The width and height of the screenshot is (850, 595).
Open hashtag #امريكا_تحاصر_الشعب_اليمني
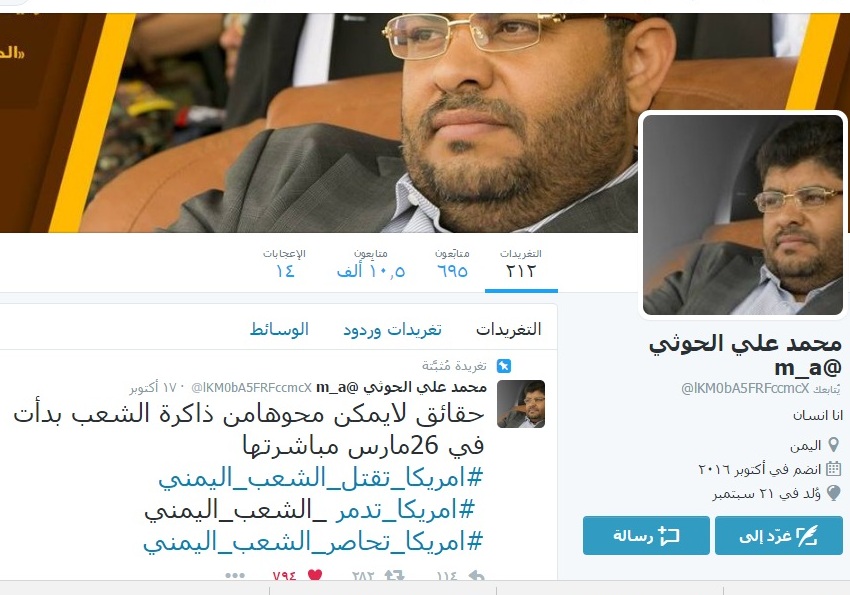(x=313, y=542)
